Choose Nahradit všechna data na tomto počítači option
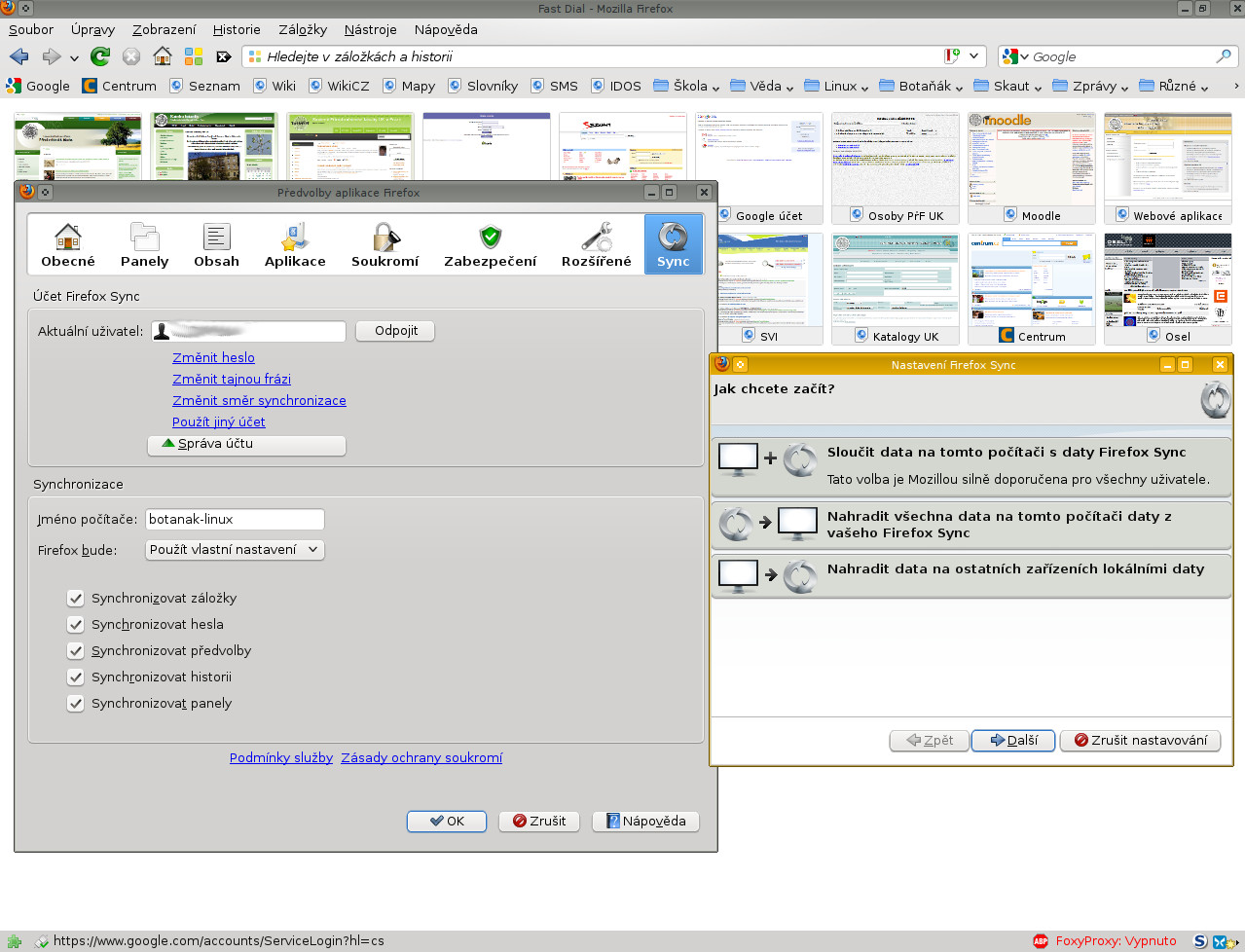 pos(971,525)
